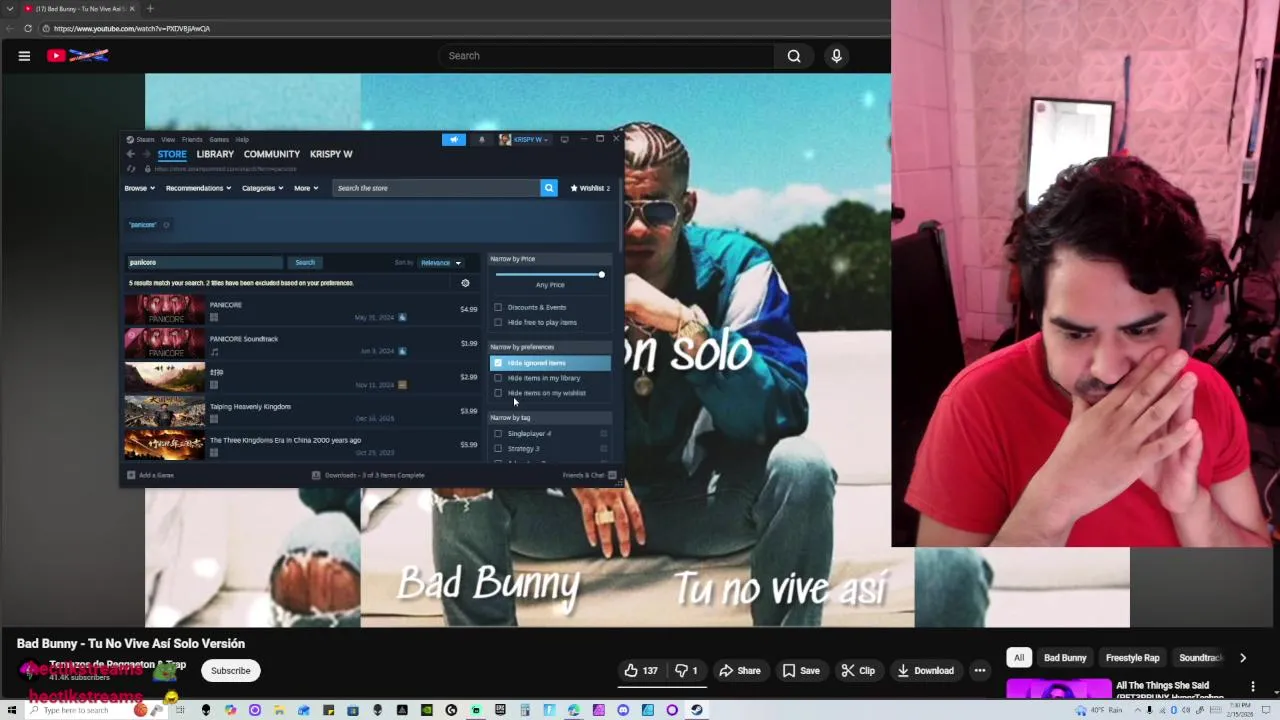
Task: Download the YouTube video
Action: click(x=925, y=670)
